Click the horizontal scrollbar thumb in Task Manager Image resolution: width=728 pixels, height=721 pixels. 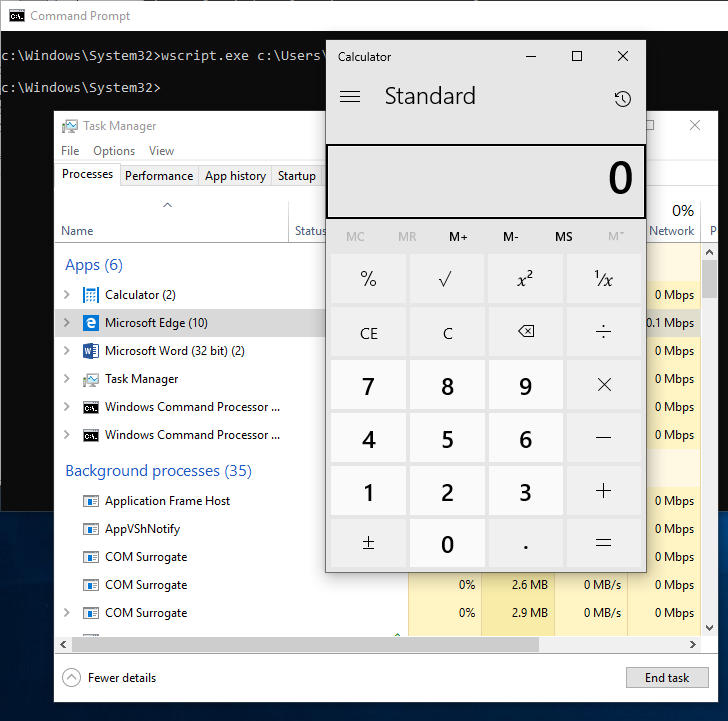coord(305,644)
